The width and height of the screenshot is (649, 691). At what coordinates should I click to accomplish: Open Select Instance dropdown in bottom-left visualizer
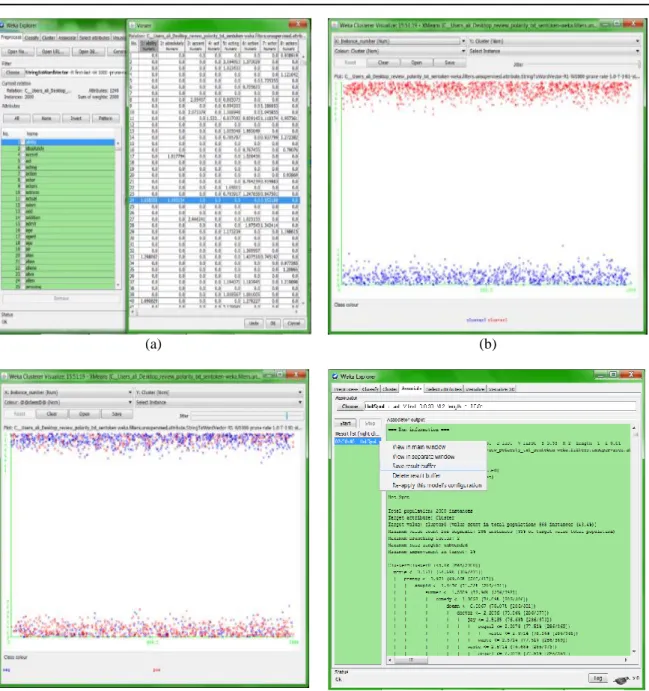(x=219, y=402)
